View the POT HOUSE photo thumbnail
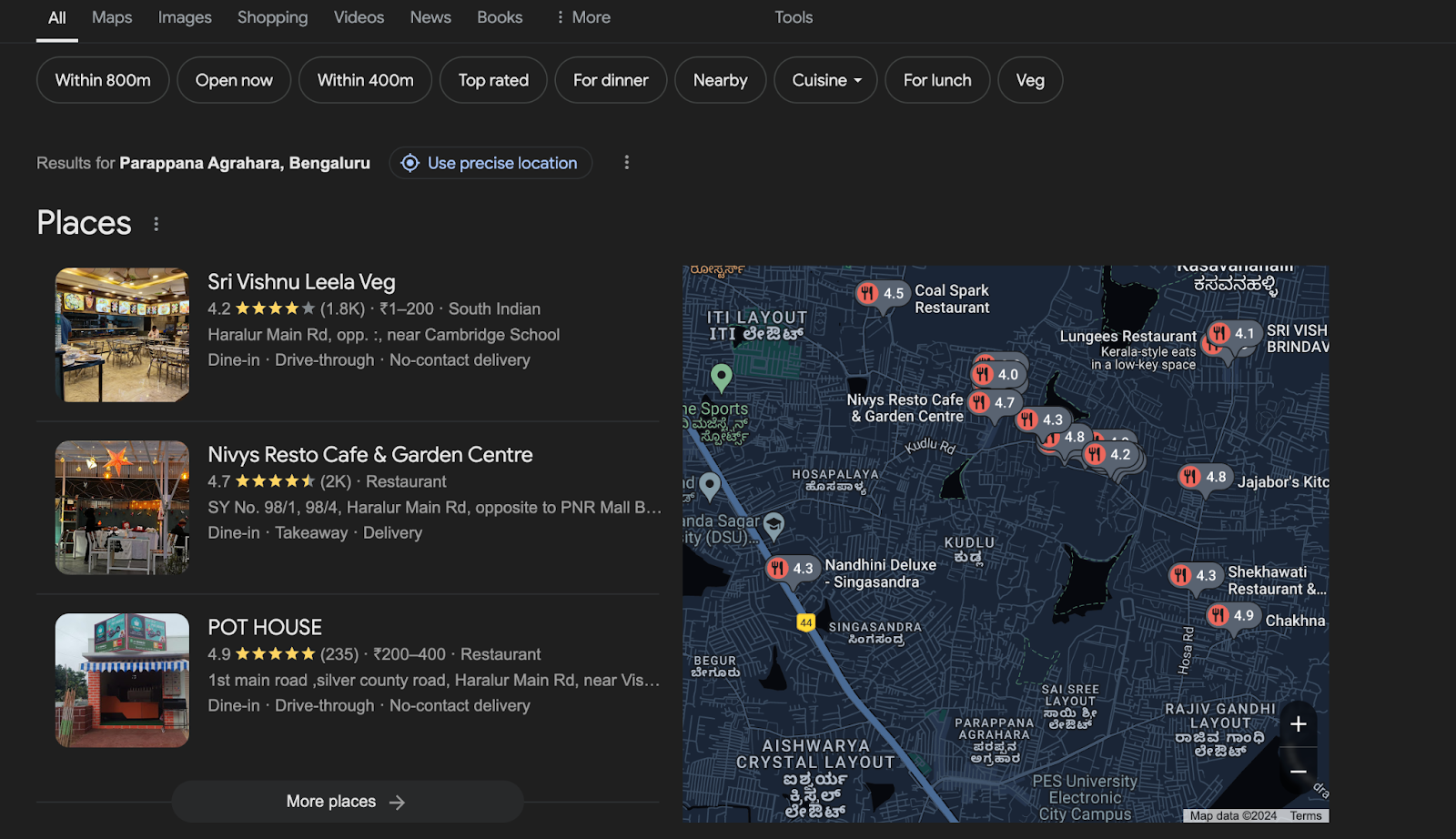The height and width of the screenshot is (839, 1456). (122, 681)
